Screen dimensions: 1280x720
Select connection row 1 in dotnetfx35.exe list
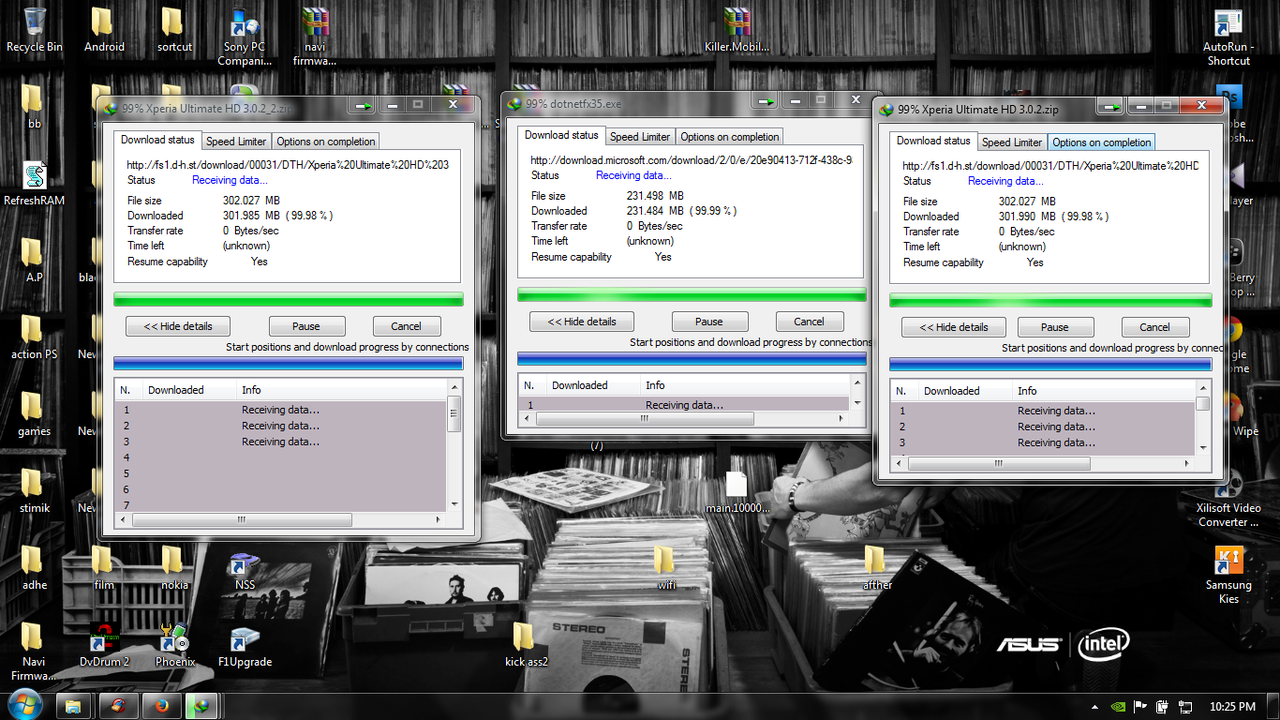(x=684, y=405)
